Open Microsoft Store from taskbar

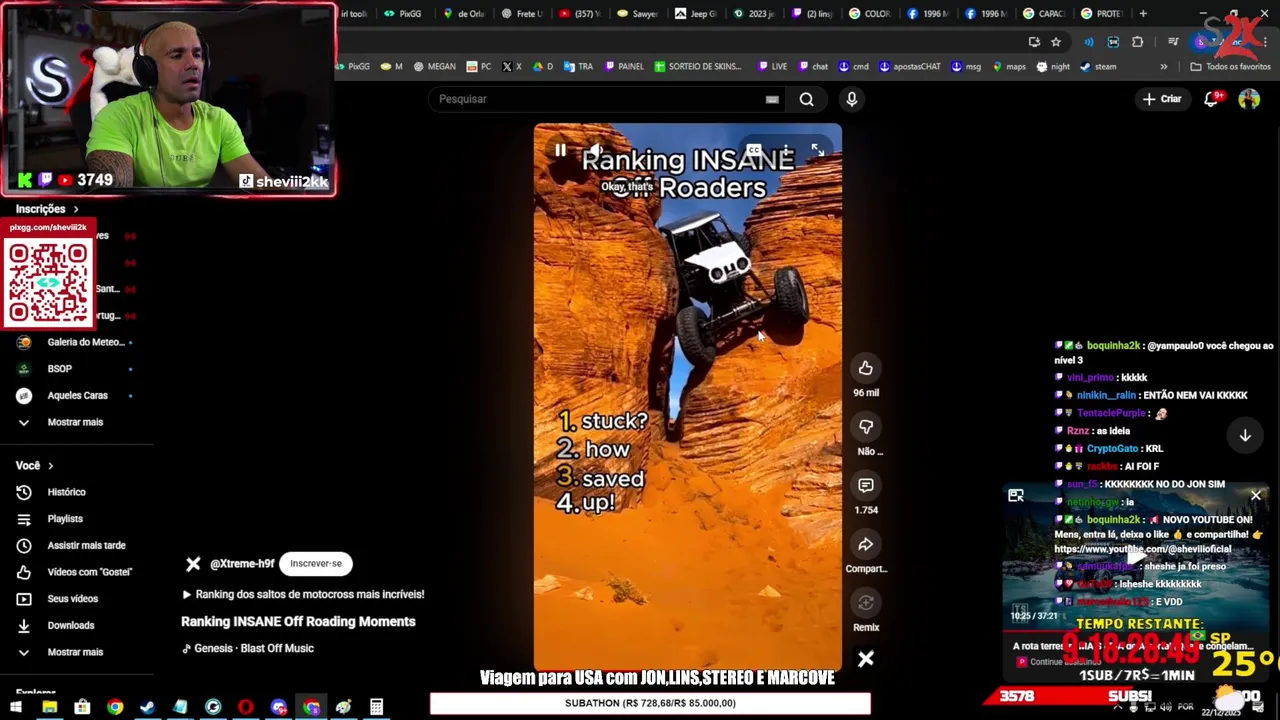(x=82, y=708)
